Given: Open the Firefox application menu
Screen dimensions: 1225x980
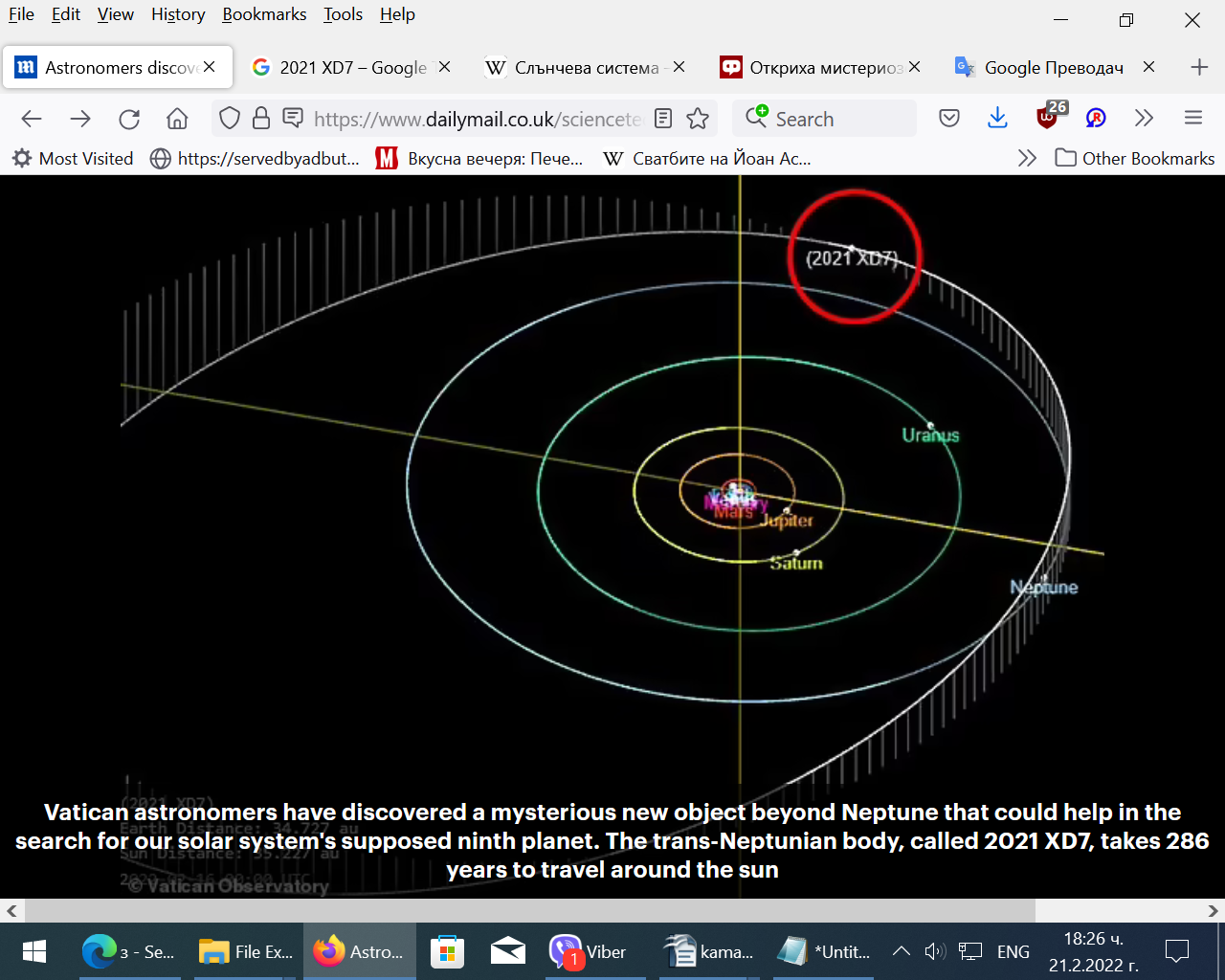Looking at the screenshot, I should coord(1192,119).
